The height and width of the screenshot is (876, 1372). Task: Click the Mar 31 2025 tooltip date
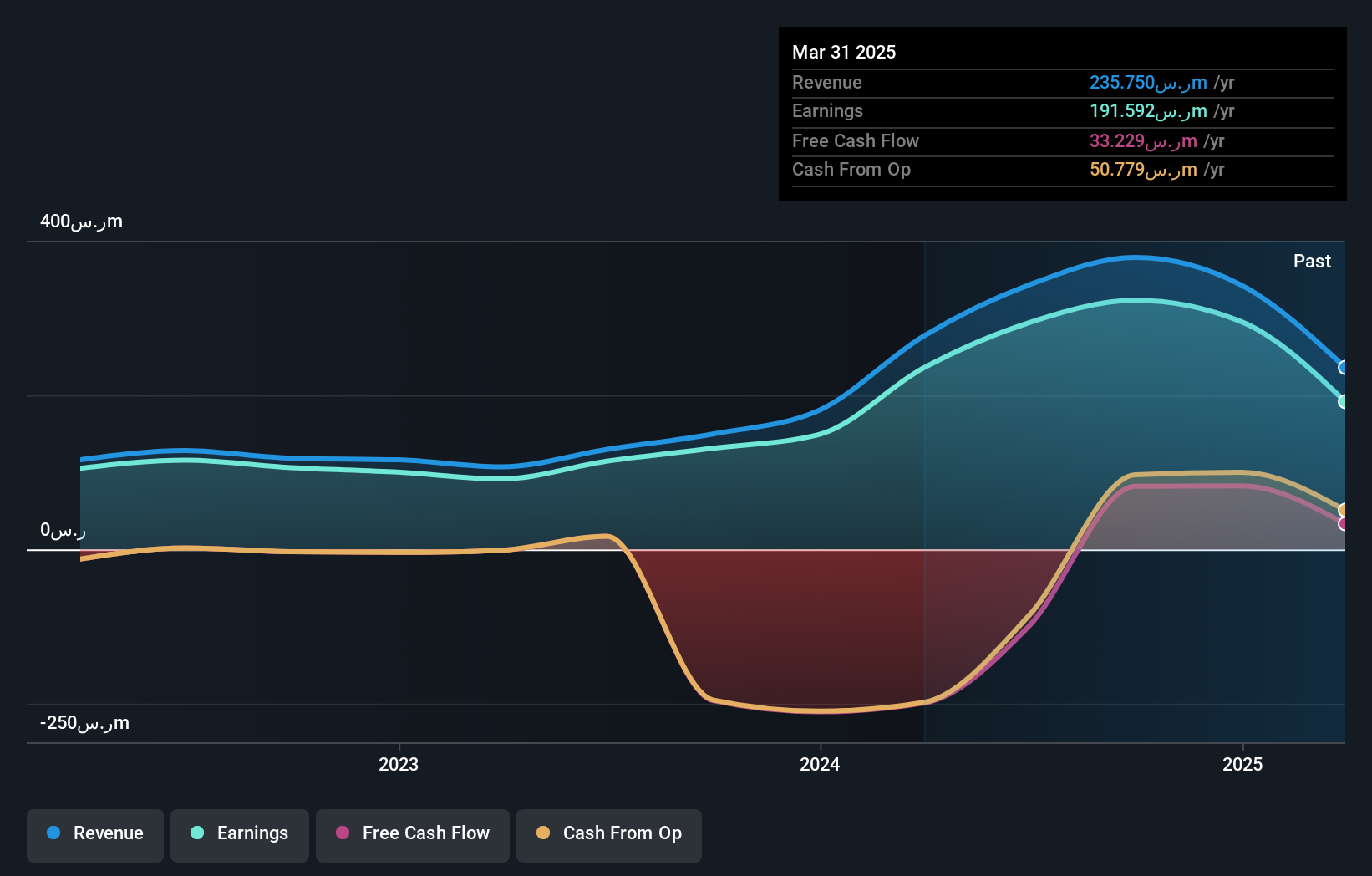pos(844,53)
